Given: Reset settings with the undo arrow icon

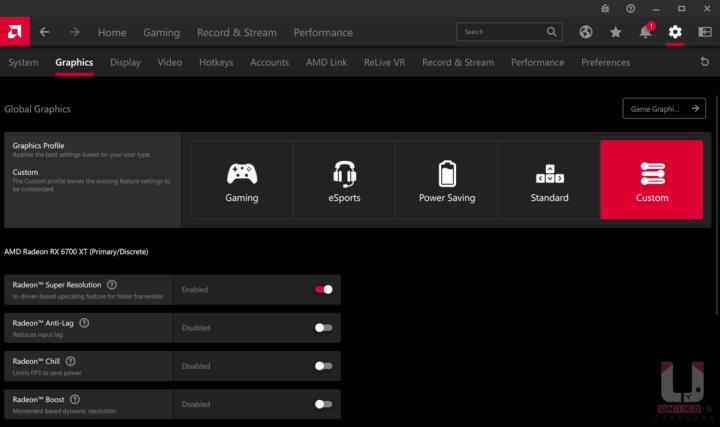Looking at the screenshot, I should [704, 62].
